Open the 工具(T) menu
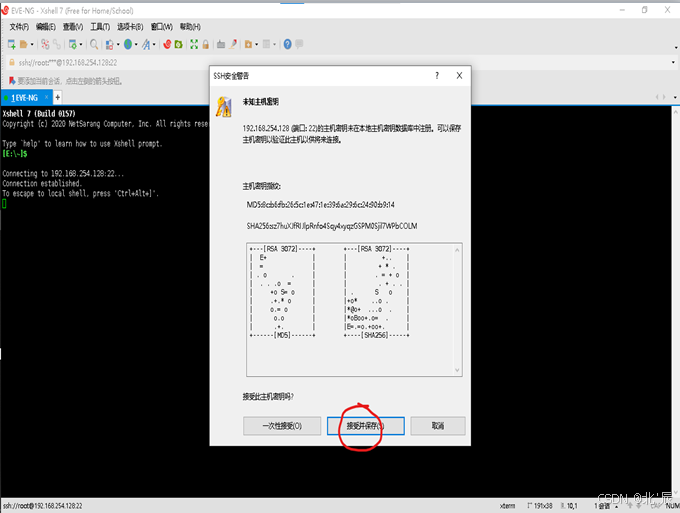 pos(100,27)
